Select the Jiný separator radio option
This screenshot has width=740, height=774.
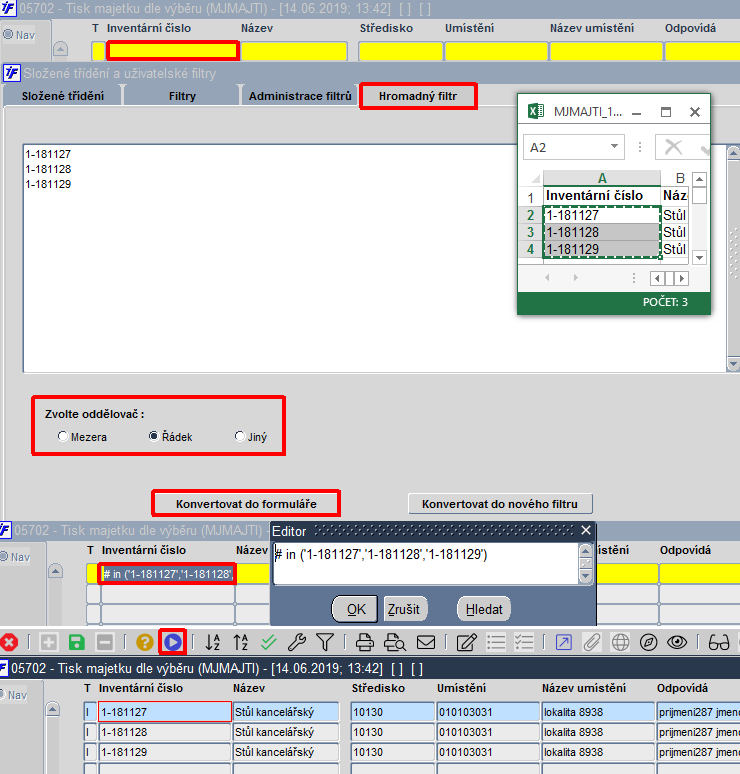pos(240,436)
